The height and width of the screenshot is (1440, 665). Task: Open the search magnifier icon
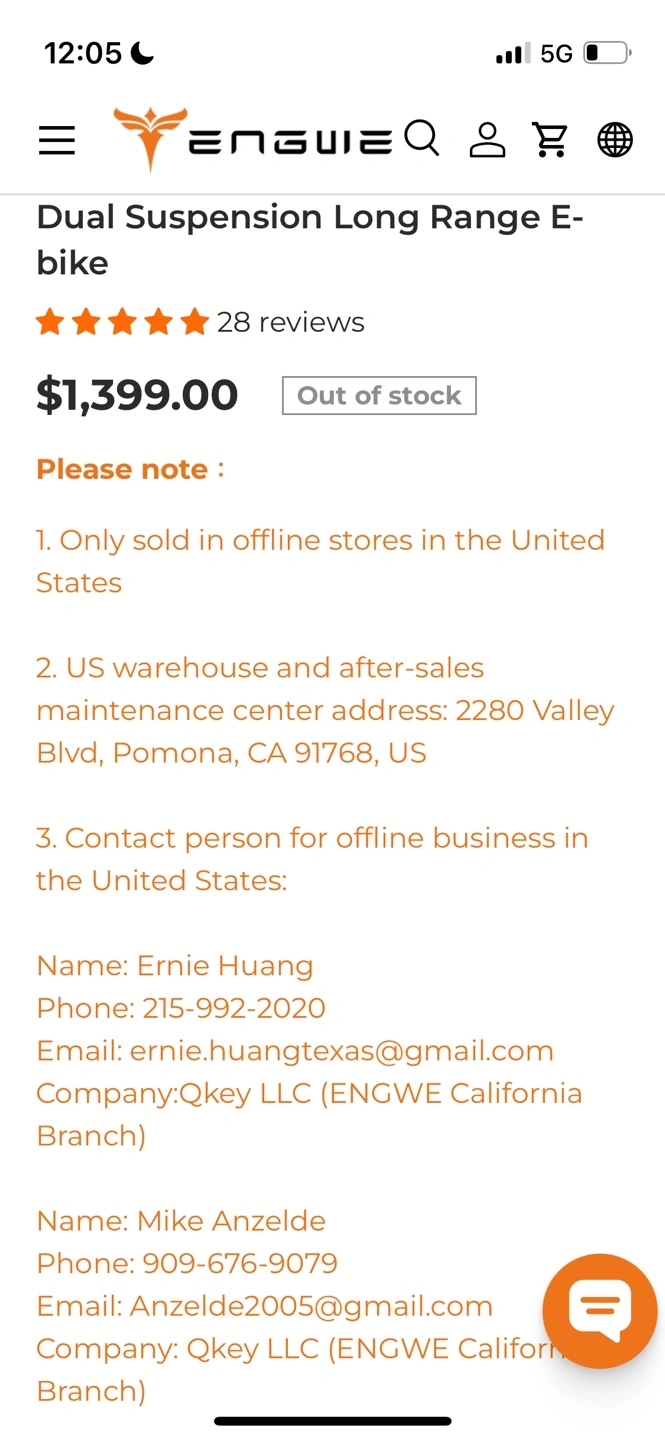click(x=422, y=138)
